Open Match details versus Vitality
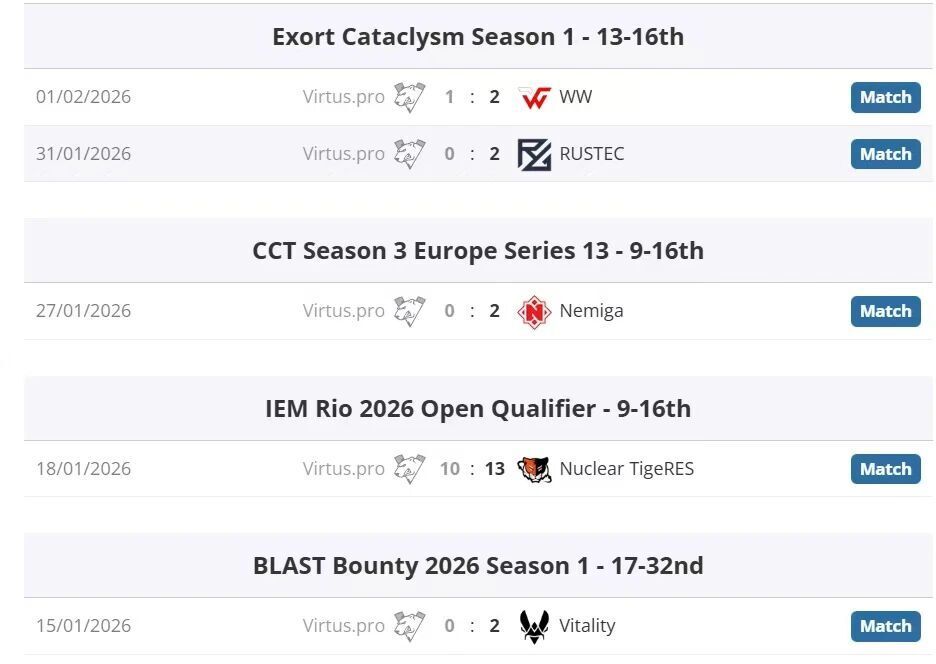Image resolution: width=936 pixels, height=664 pixels. tap(885, 626)
